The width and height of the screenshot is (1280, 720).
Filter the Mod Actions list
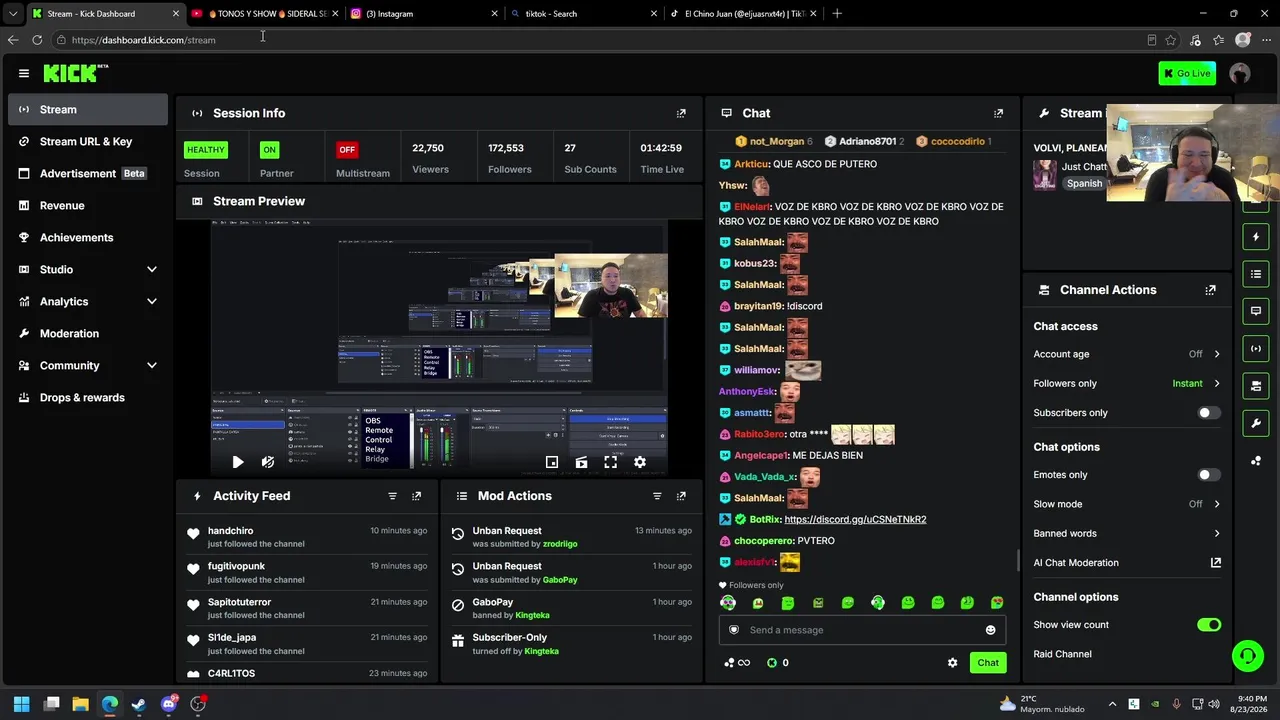[657, 496]
